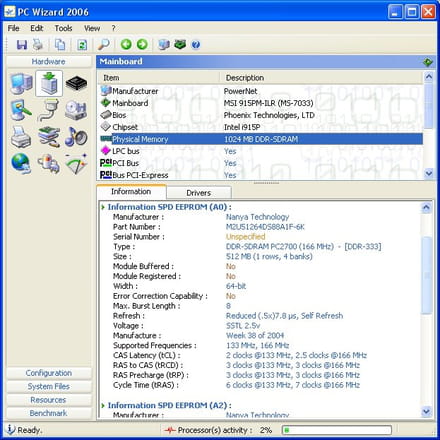The width and height of the screenshot is (440, 440).
Task: Click the computer cube toolbar icon
Action: click(x=164, y=44)
